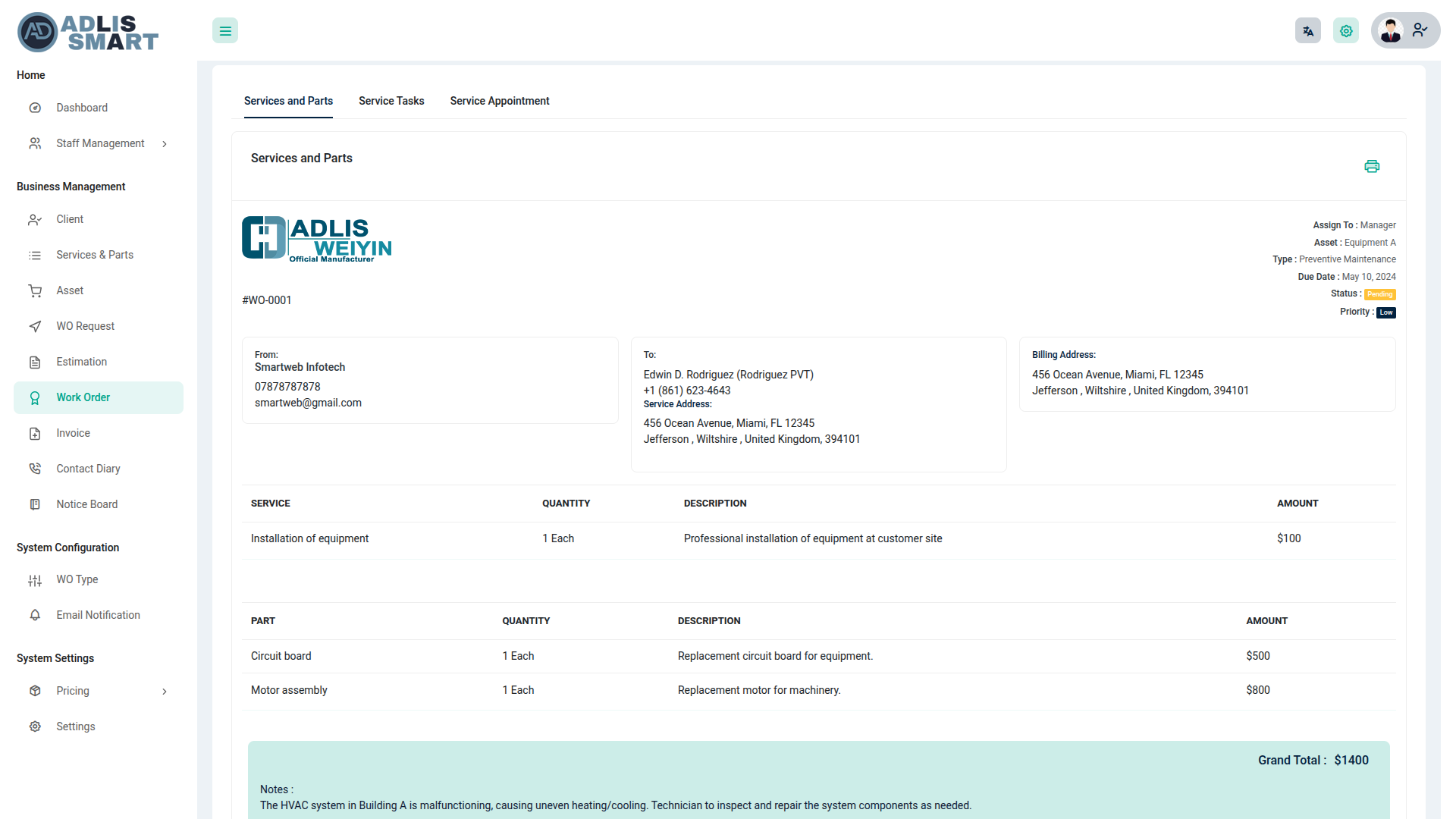The height and width of the screenshot is (819, 1456).
Task: Click the Pending status badge
Action: click(x=1379, y=294)
